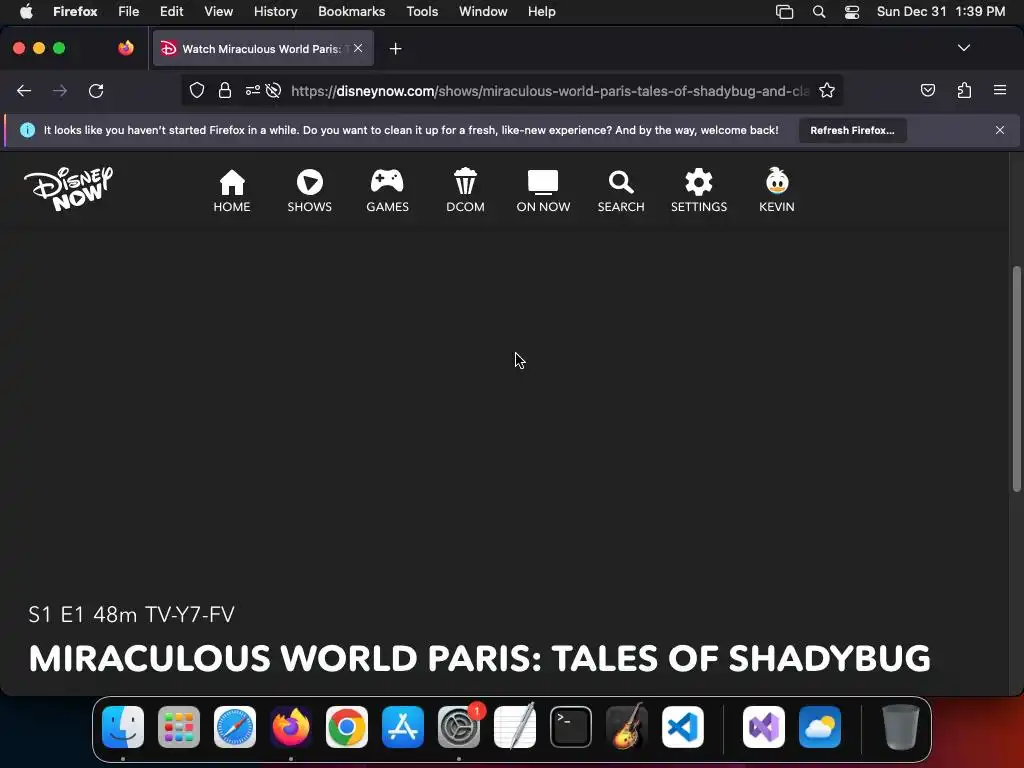
Task: Open DisneyNOW Settings
Action: [x=699, y=191]
